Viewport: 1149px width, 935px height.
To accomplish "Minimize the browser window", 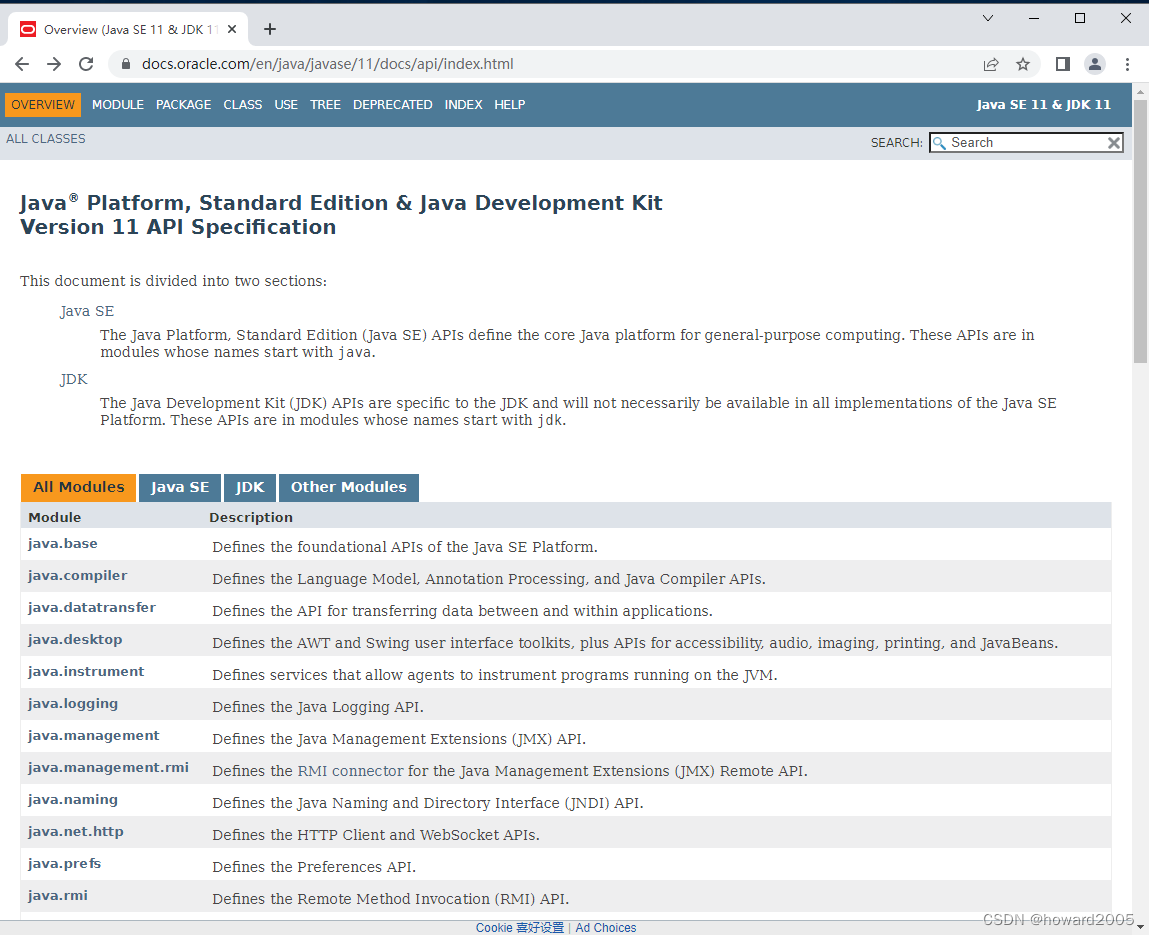I will (x=1034, y=18).
